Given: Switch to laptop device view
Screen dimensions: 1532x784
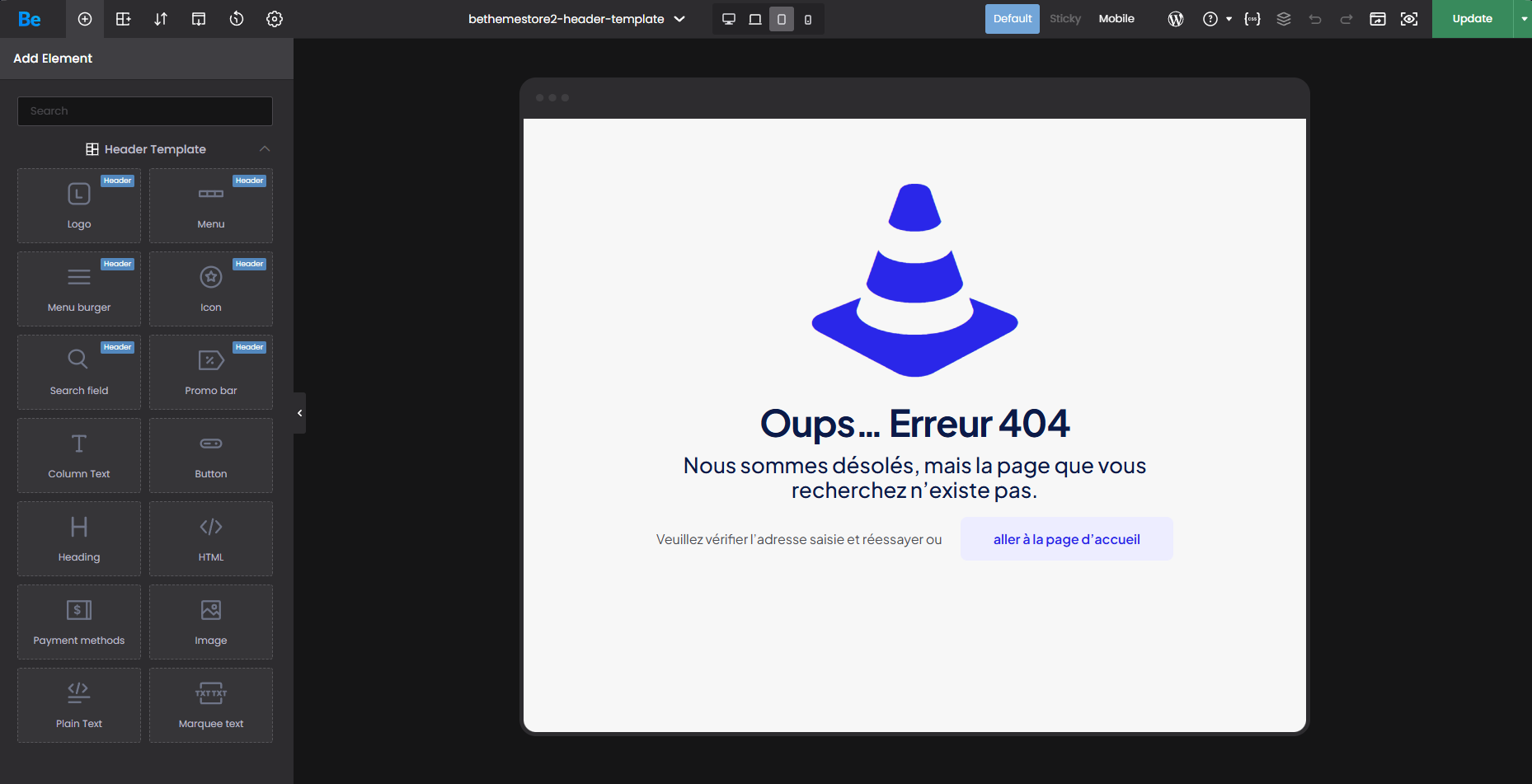Looking at the screenshot, I should click(755, 19).
